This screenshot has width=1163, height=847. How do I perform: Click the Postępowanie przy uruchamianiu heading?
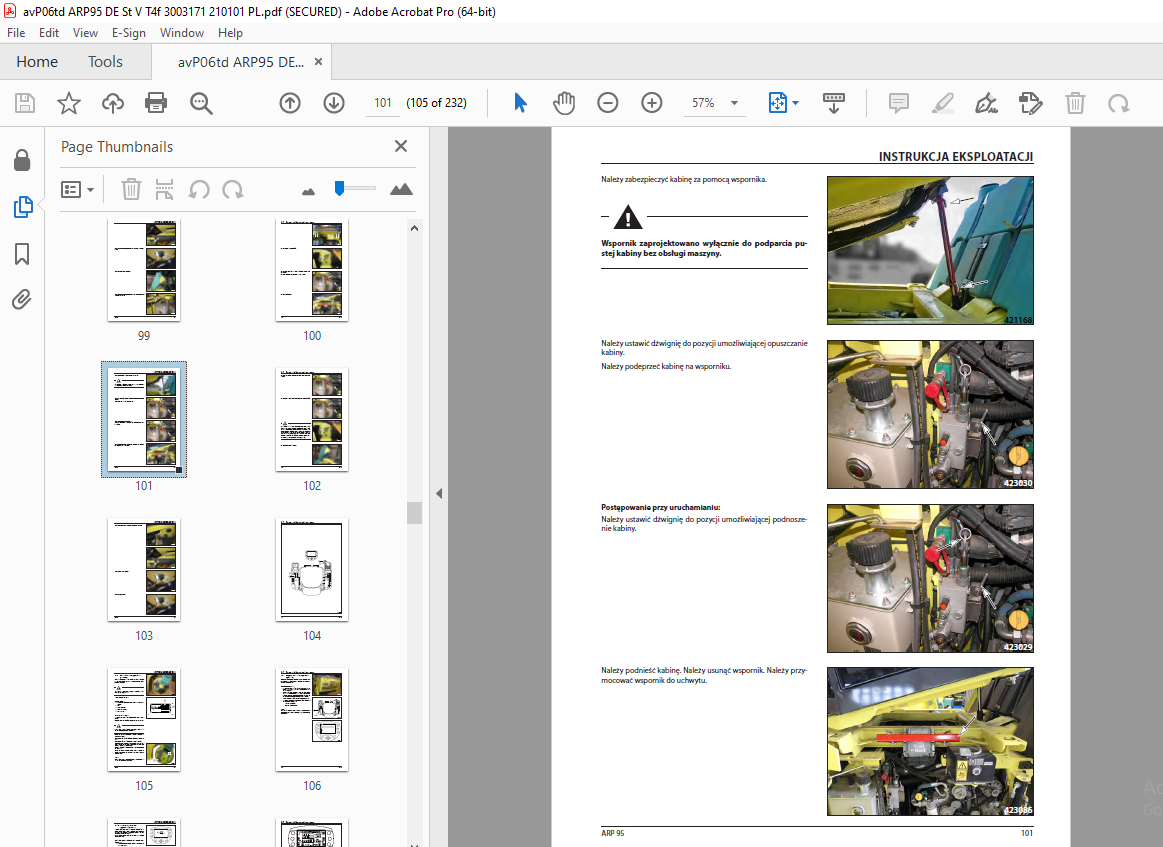pyautogui.click(x=660, y=507)
